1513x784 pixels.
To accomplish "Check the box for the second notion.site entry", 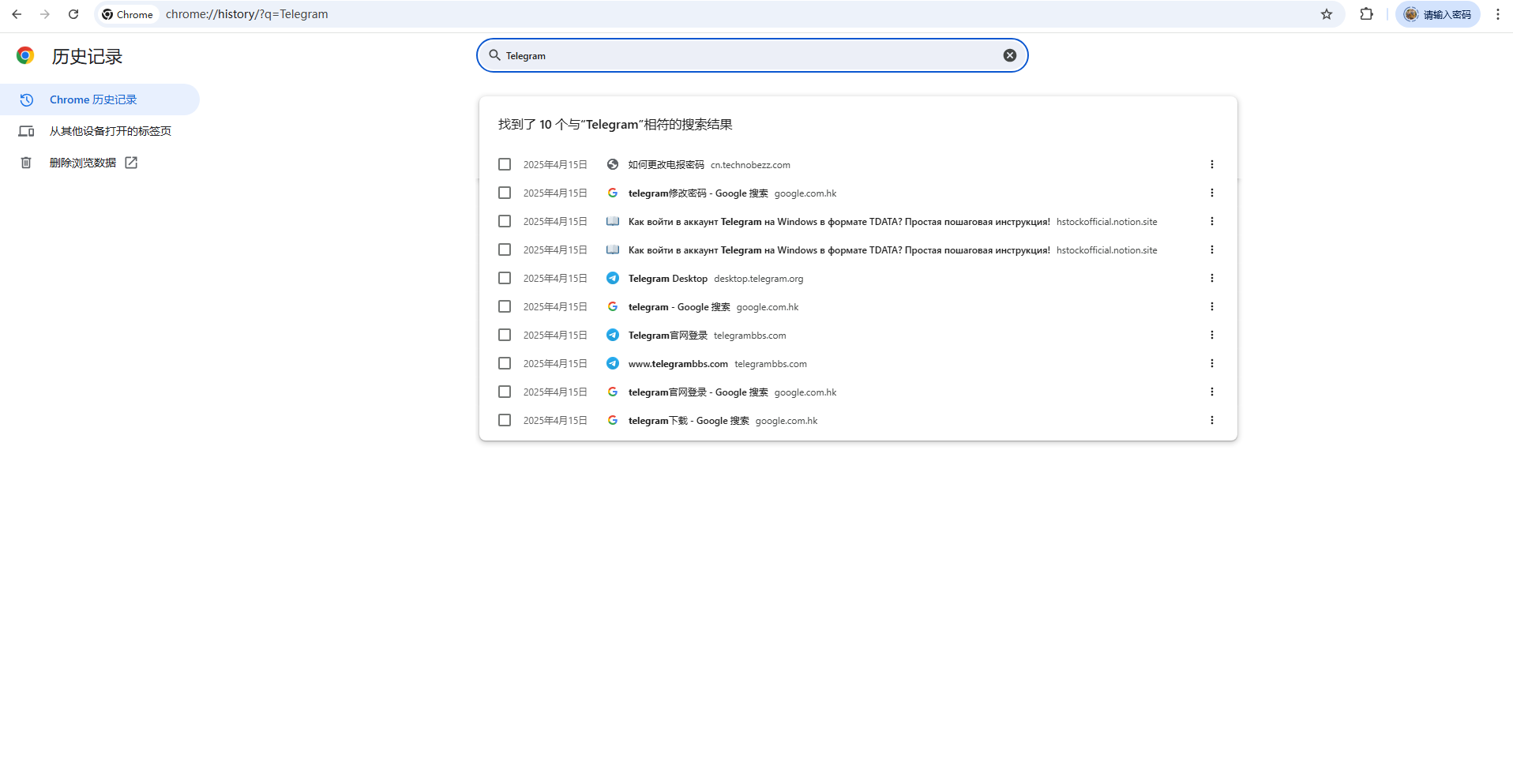I will point(505,249).
